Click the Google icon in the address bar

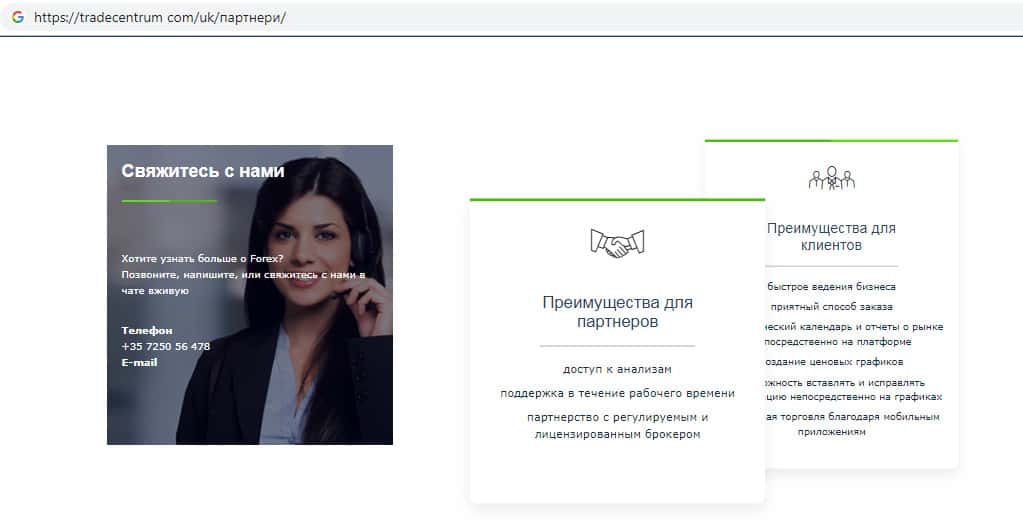(x=18, y=17)
